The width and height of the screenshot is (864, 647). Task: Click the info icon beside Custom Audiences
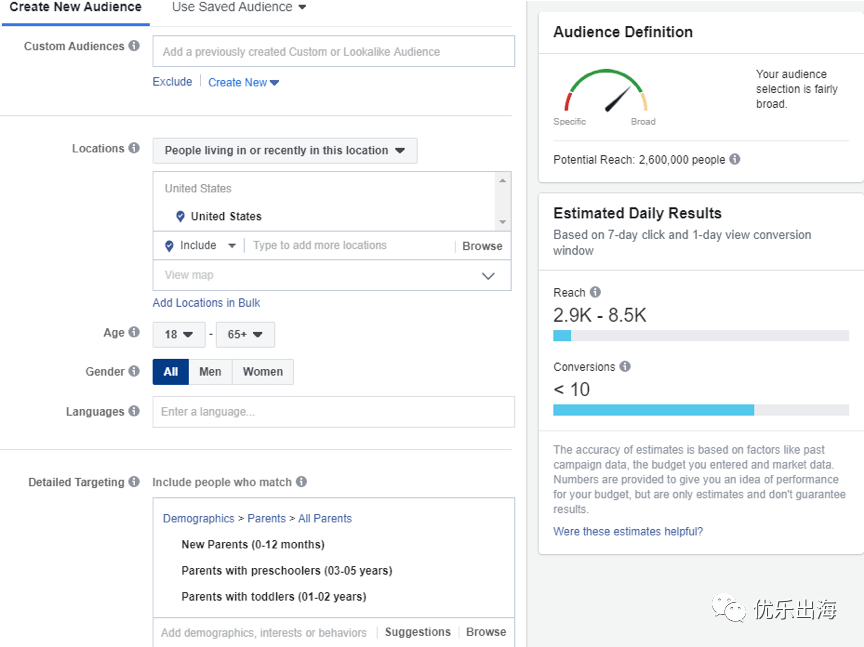point(134,46)
